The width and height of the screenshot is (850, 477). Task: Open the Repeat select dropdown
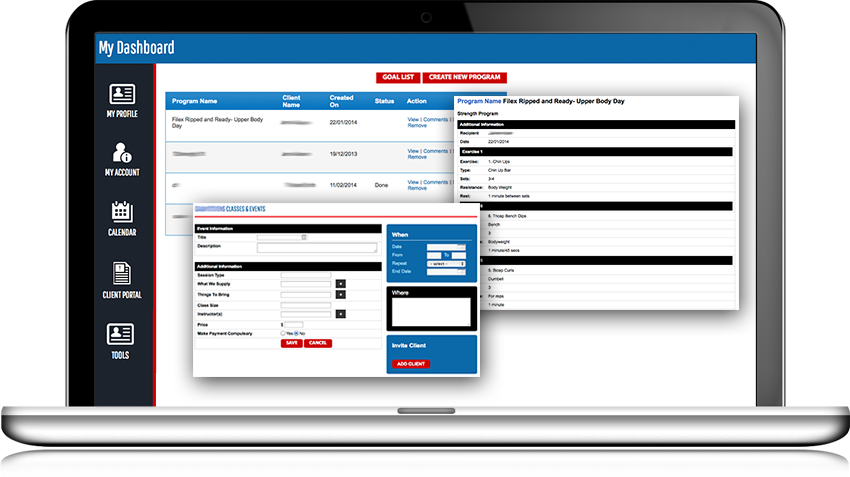[x=446, y=263]
